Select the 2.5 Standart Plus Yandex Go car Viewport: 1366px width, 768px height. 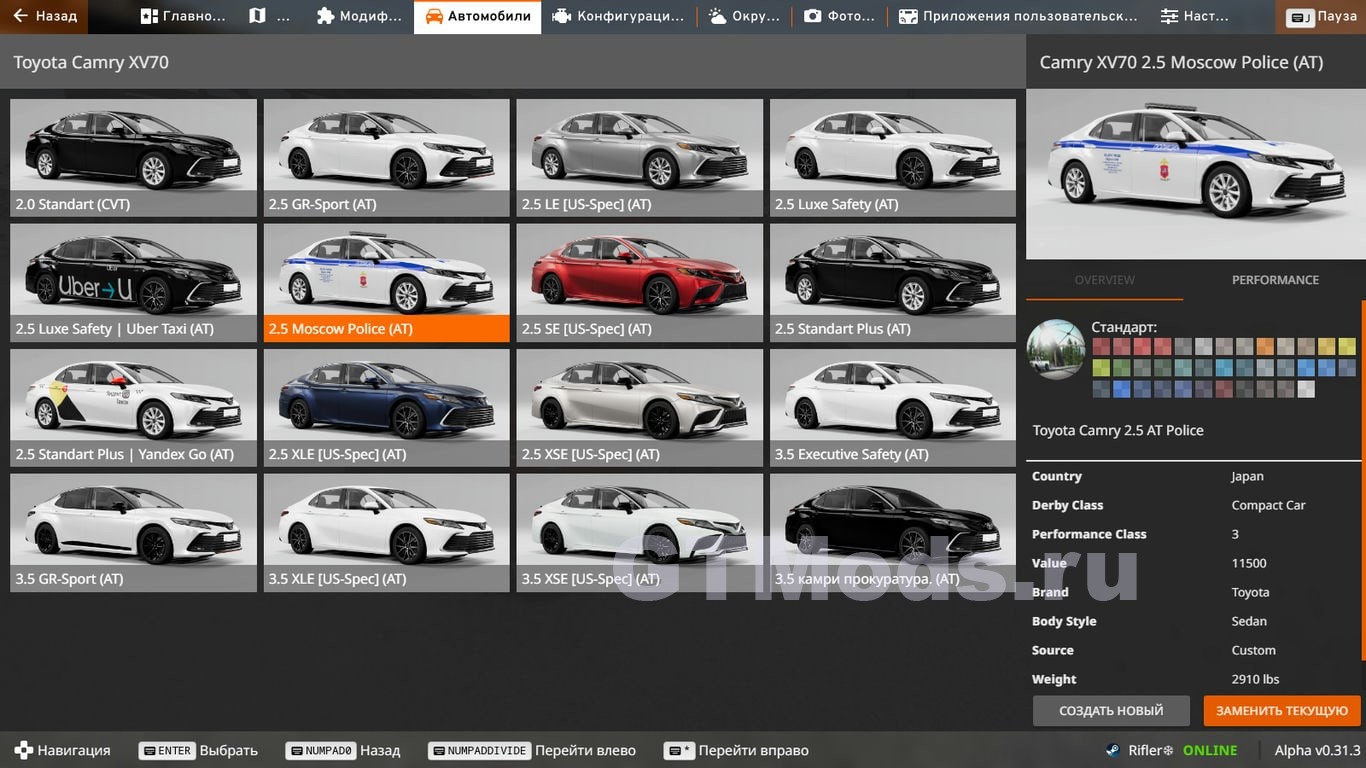pos(133,407)
